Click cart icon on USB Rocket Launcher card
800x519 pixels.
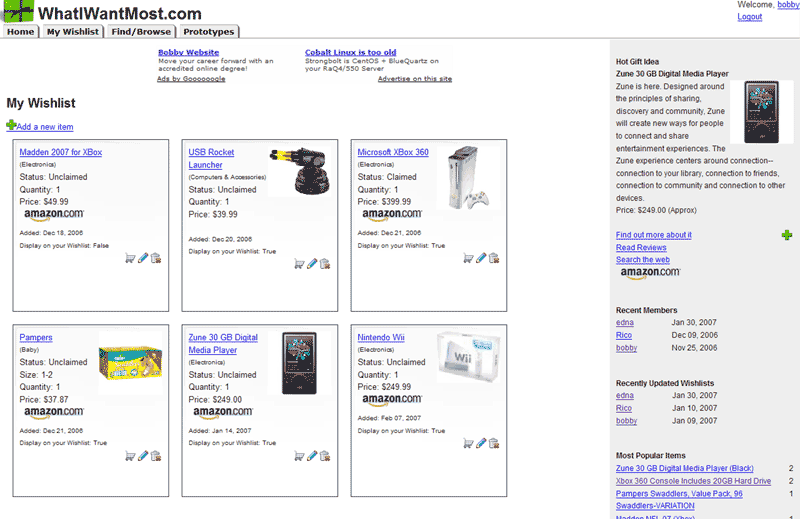coord(299,264)
